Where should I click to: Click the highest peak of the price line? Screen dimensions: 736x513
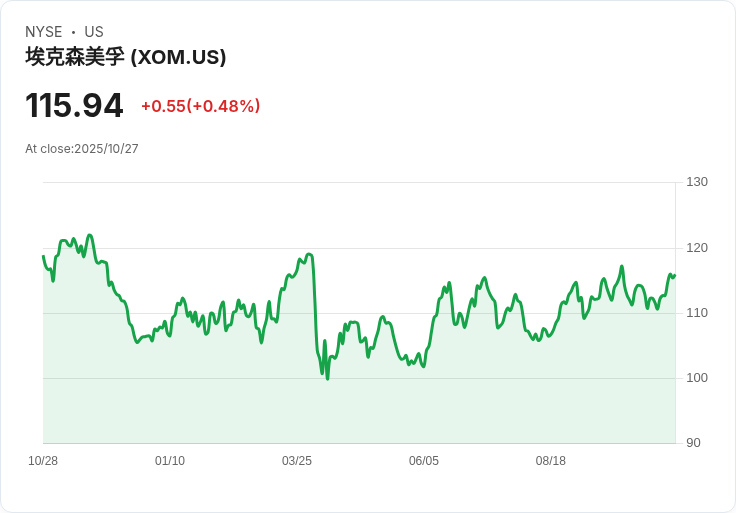click(x=90, y=235)
